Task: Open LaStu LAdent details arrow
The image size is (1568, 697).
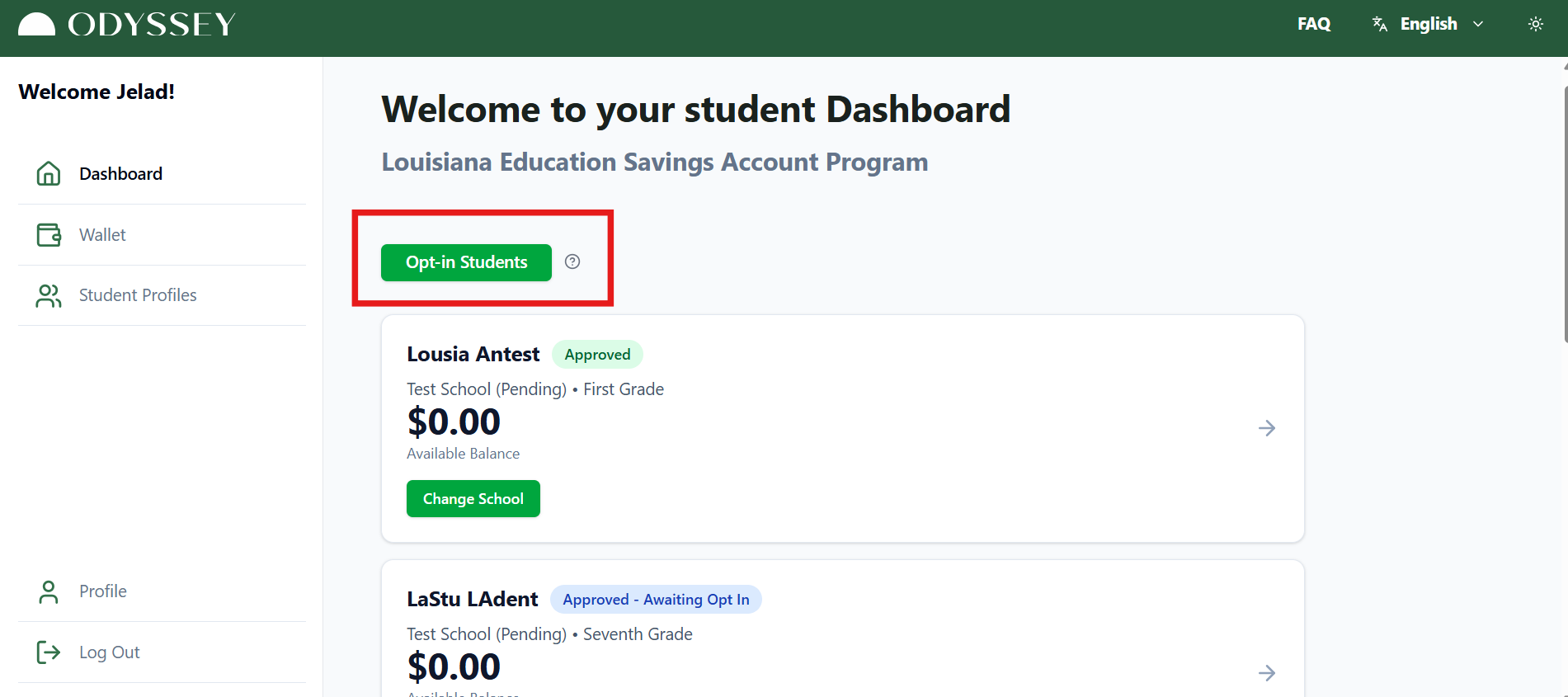Action: [1267, 673]
